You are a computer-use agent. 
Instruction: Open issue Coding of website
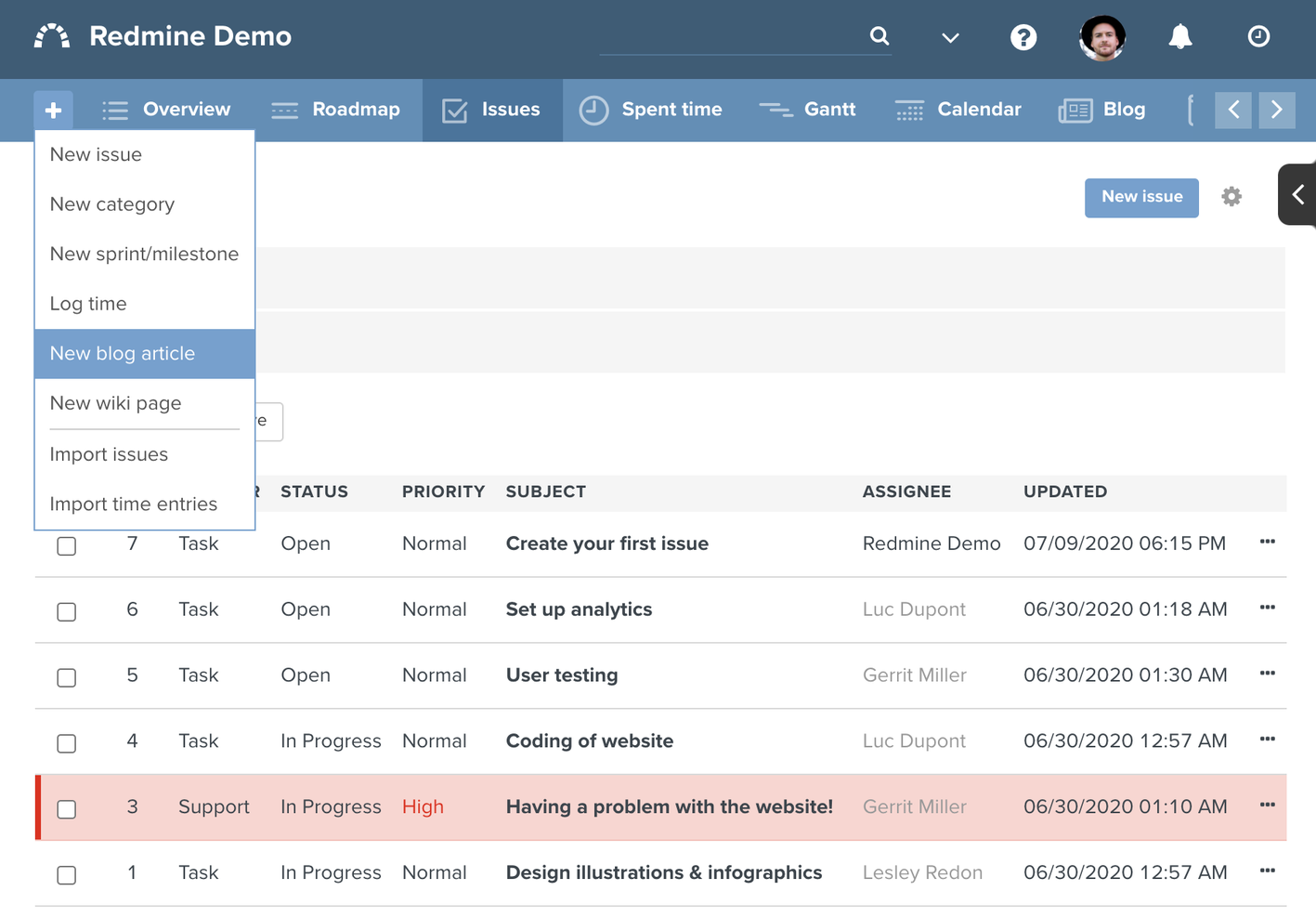(x=590, y=741)
